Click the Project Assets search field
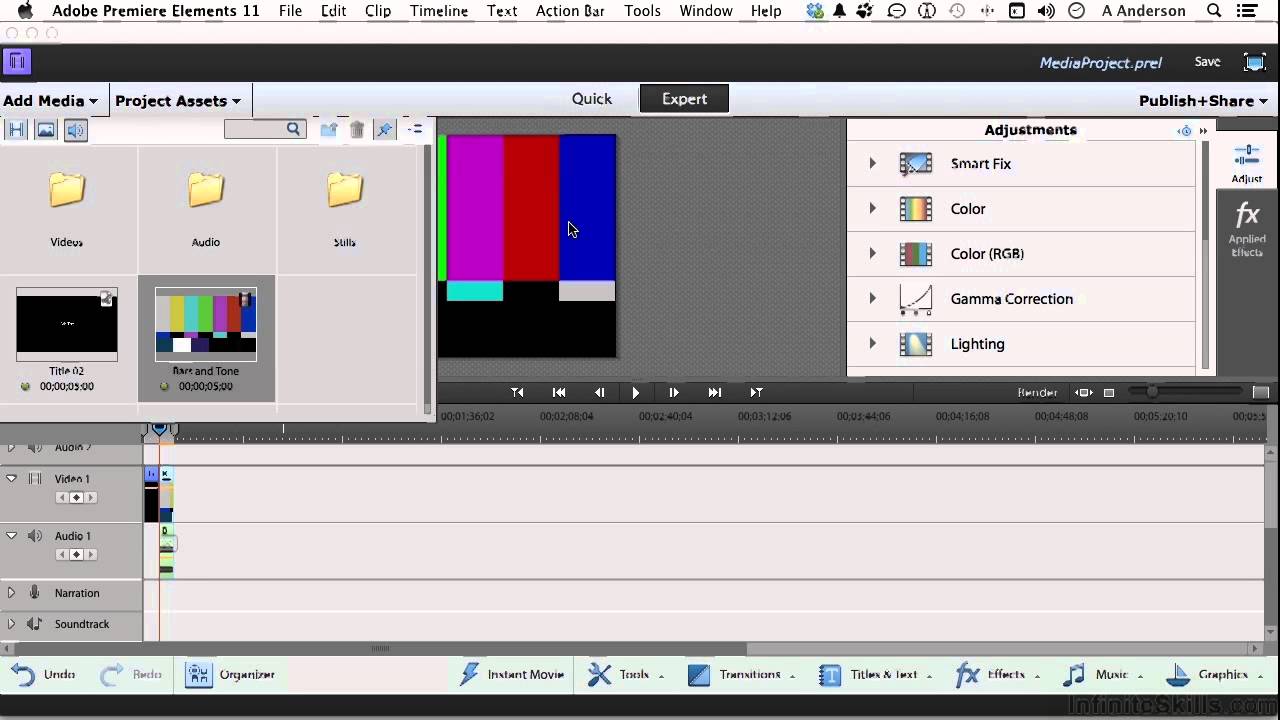Image resolution: width=1280 pixels, height=720 pixels. tap(265, 129)
